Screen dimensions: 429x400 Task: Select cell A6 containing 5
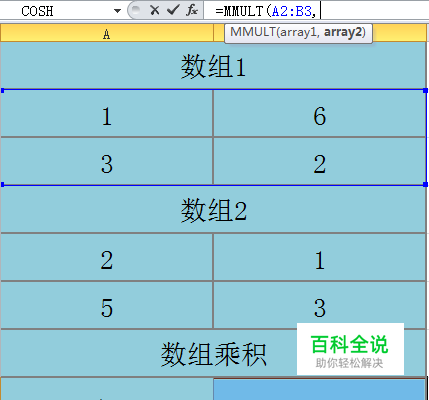pos(106,305)
